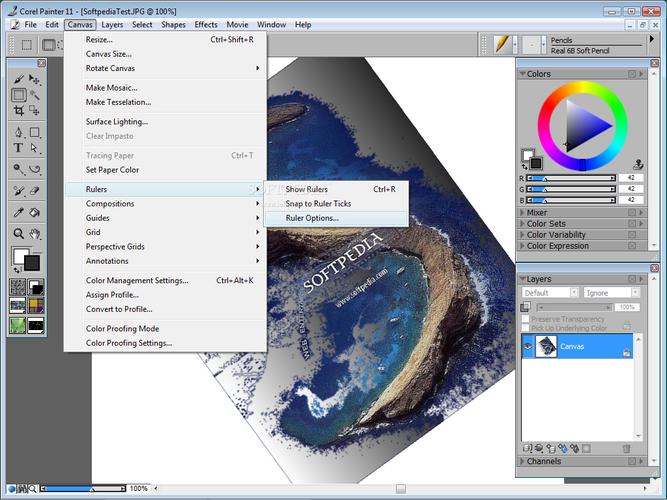This screenshot has width=667, height=500.
Task: Choose Canvas Size menu entry
Action: click(x=165, y=54)
